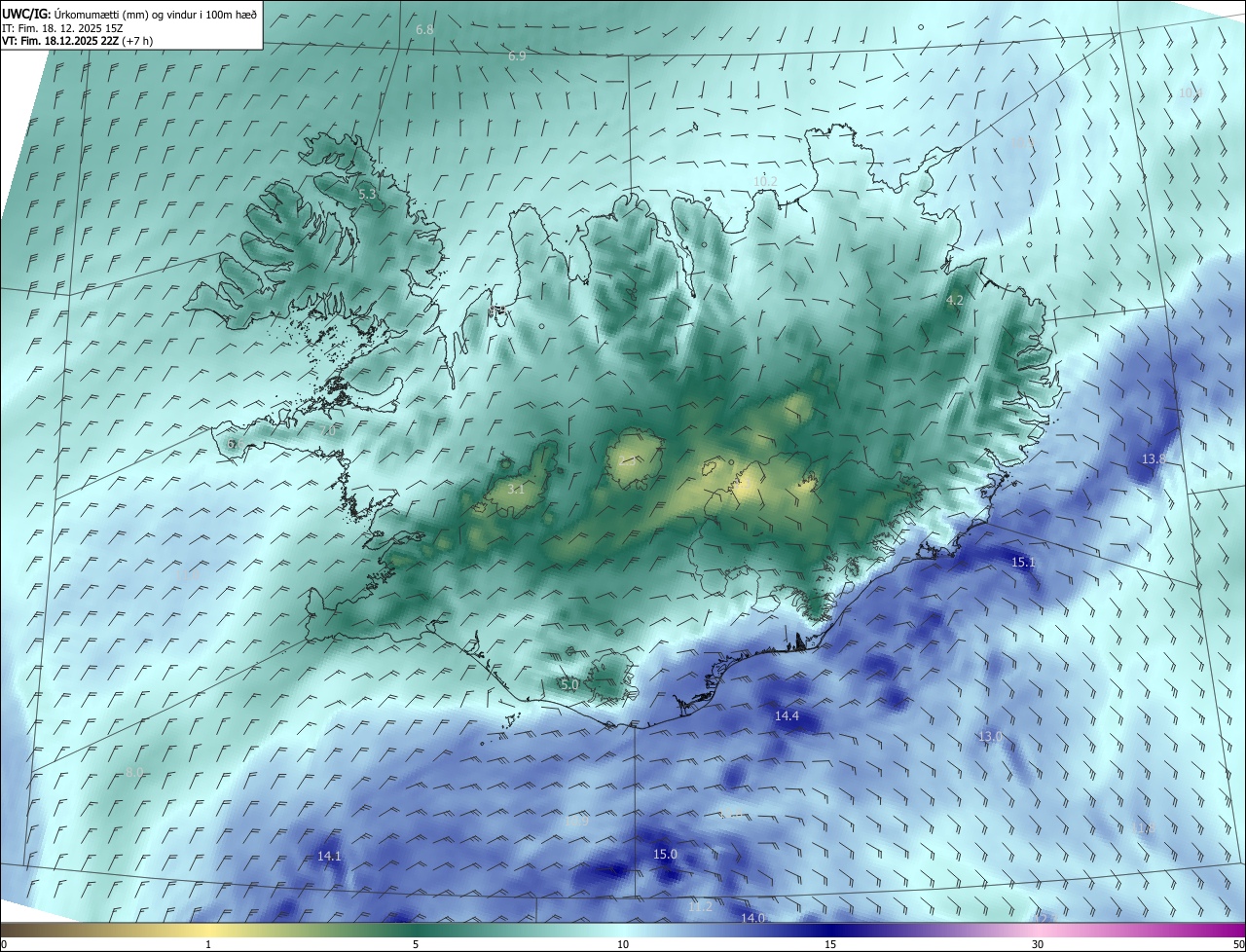Click the 14.1 value label in the southwest sea
This screenshot has width=1246, height=952.
[329, 857]
